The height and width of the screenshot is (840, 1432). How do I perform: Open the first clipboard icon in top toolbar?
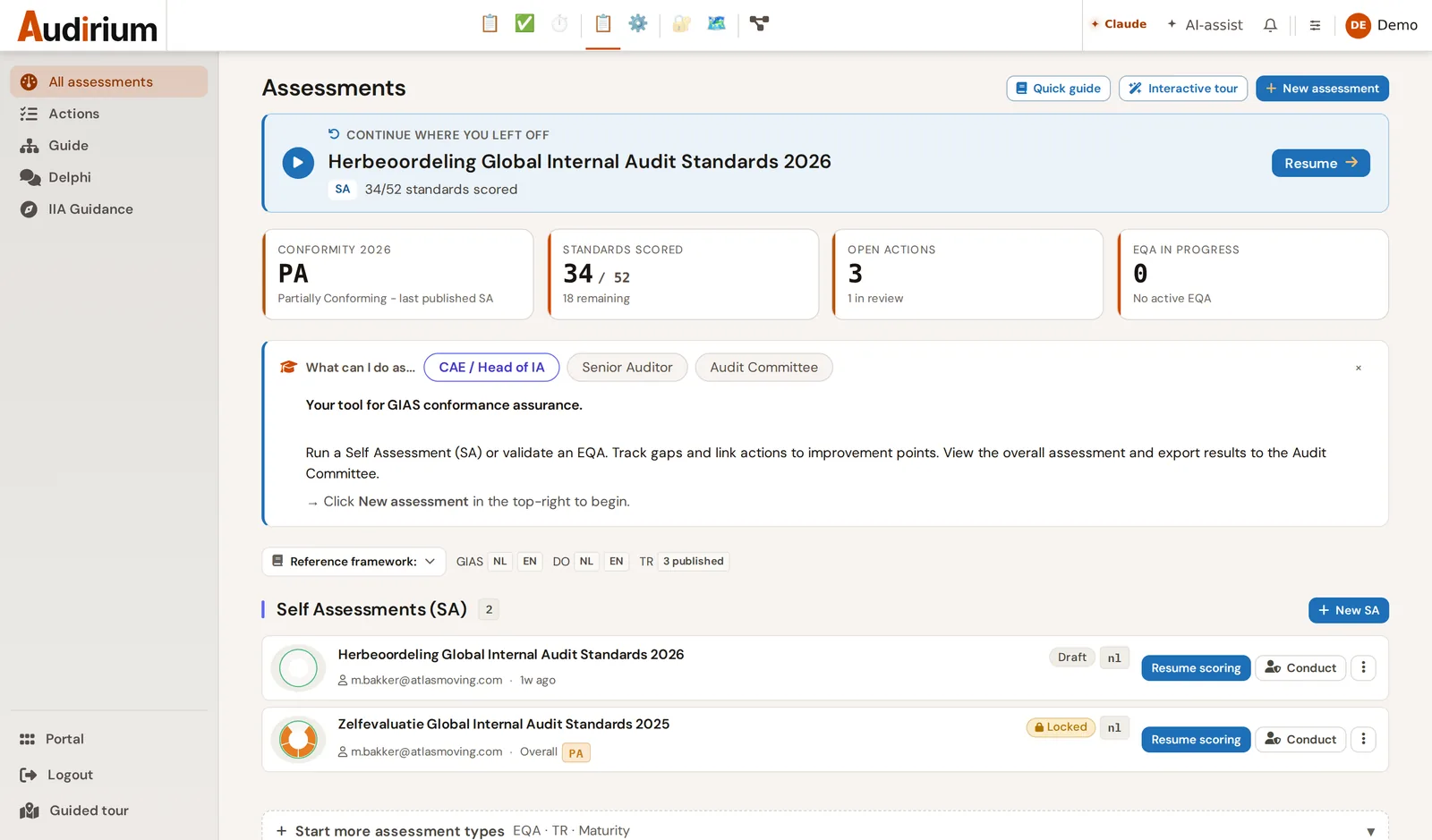(x=490, y=24)
